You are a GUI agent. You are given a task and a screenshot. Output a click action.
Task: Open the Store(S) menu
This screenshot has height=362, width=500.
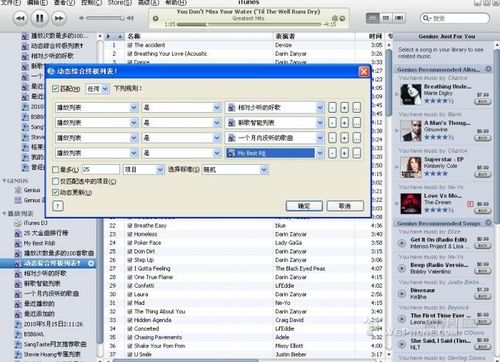pyautogui.click(x=120, y=3)
